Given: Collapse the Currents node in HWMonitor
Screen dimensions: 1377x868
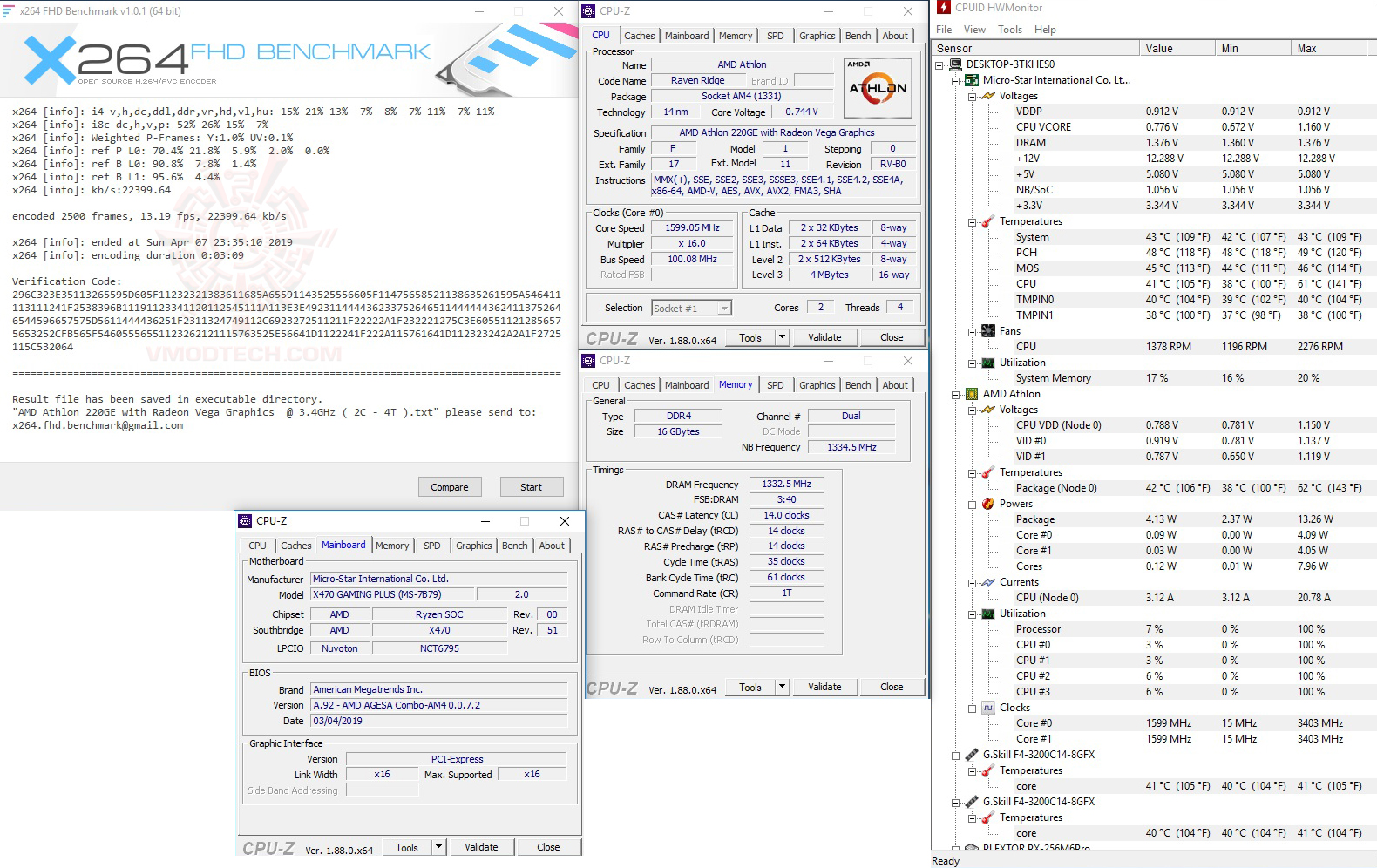Looking at the screenshot, I should coord(973,582).
